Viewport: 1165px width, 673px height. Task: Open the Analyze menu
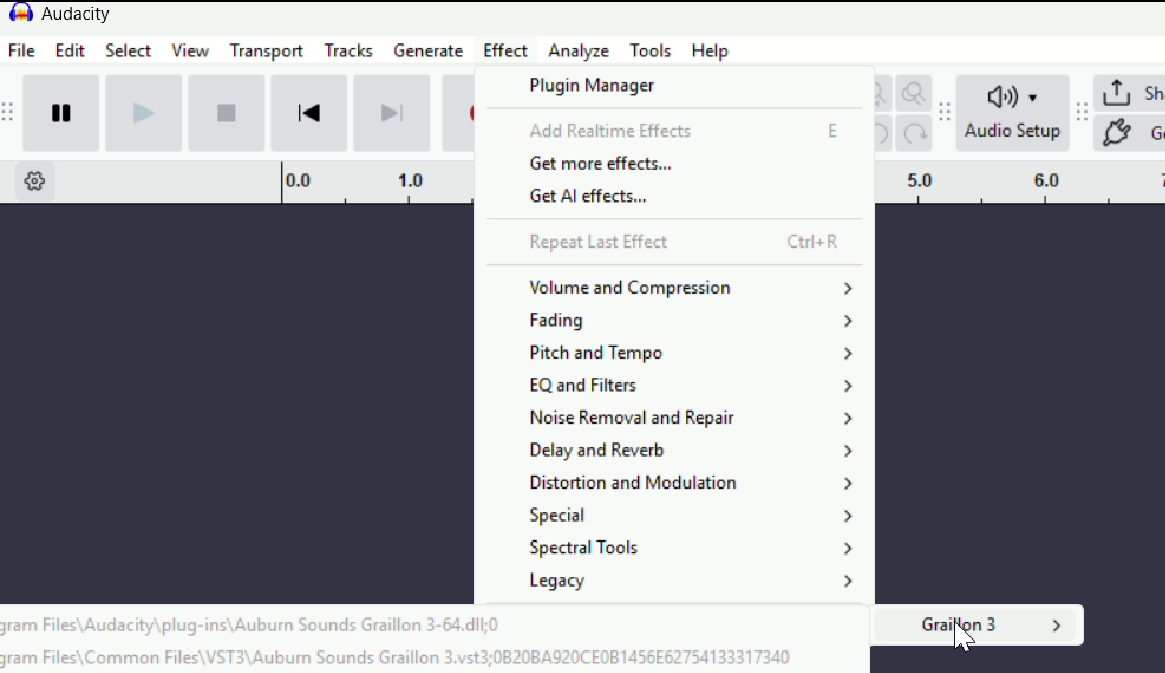click(578, 51)
